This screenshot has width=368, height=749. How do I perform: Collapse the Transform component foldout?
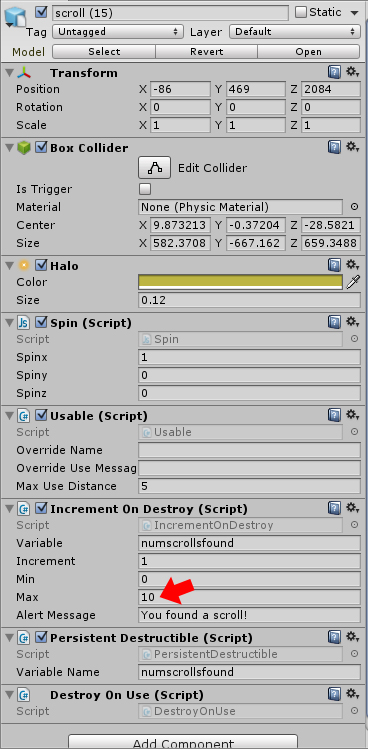click(x=9, y=73)
